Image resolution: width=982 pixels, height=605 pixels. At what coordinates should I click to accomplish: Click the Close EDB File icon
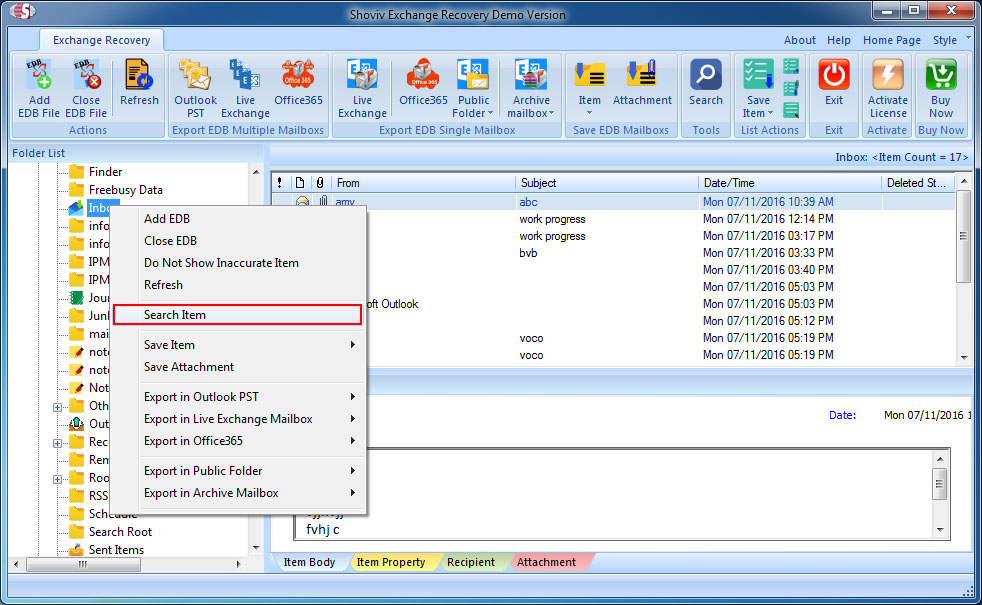(x=86, y=78)
